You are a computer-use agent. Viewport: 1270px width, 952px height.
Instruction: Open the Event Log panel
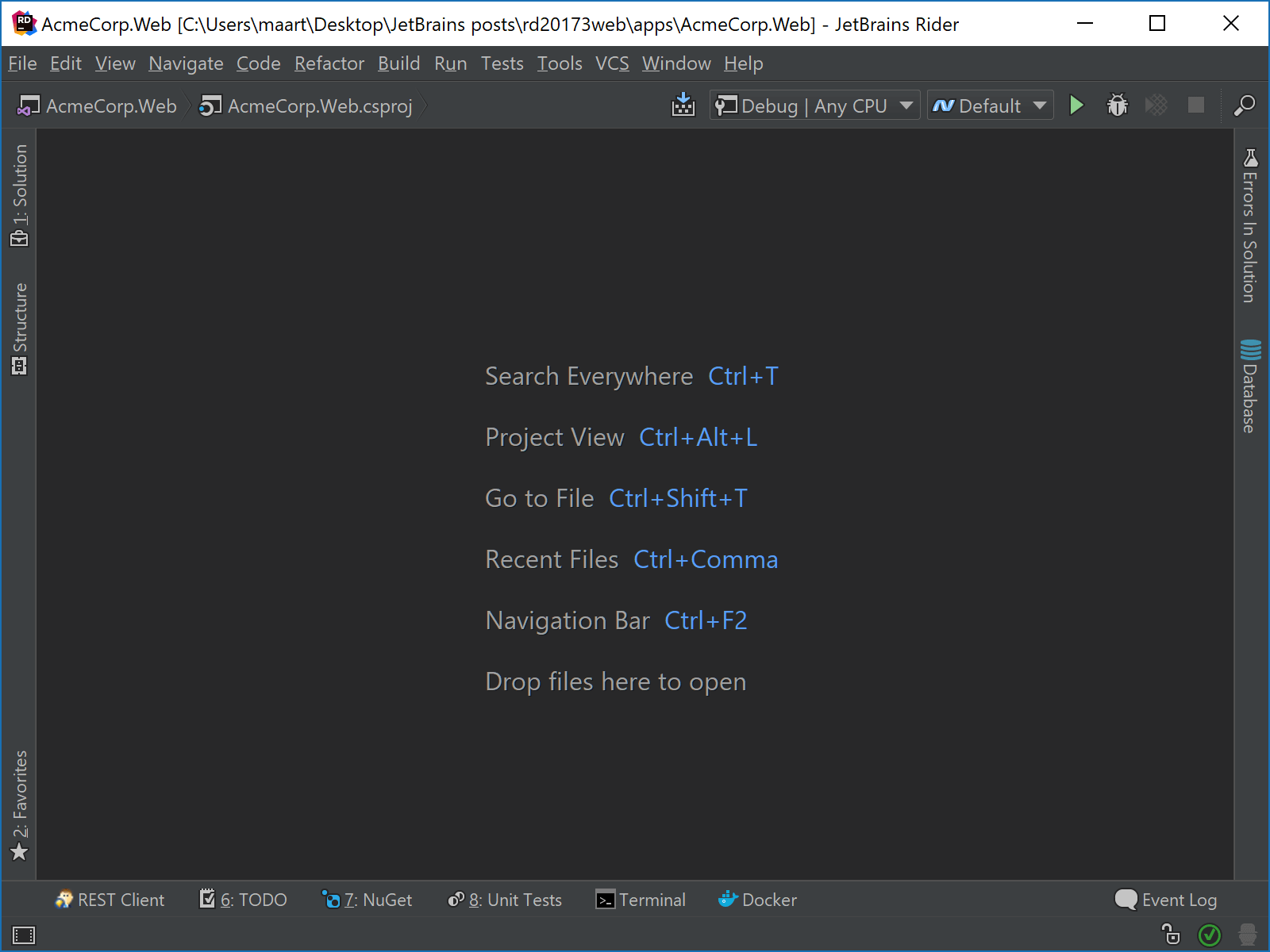1166,900
